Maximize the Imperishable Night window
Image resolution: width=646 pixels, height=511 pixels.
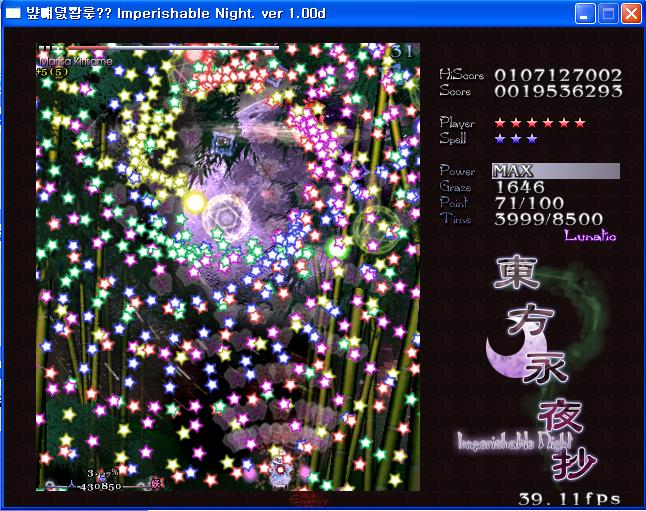click(x=608, y=14)
